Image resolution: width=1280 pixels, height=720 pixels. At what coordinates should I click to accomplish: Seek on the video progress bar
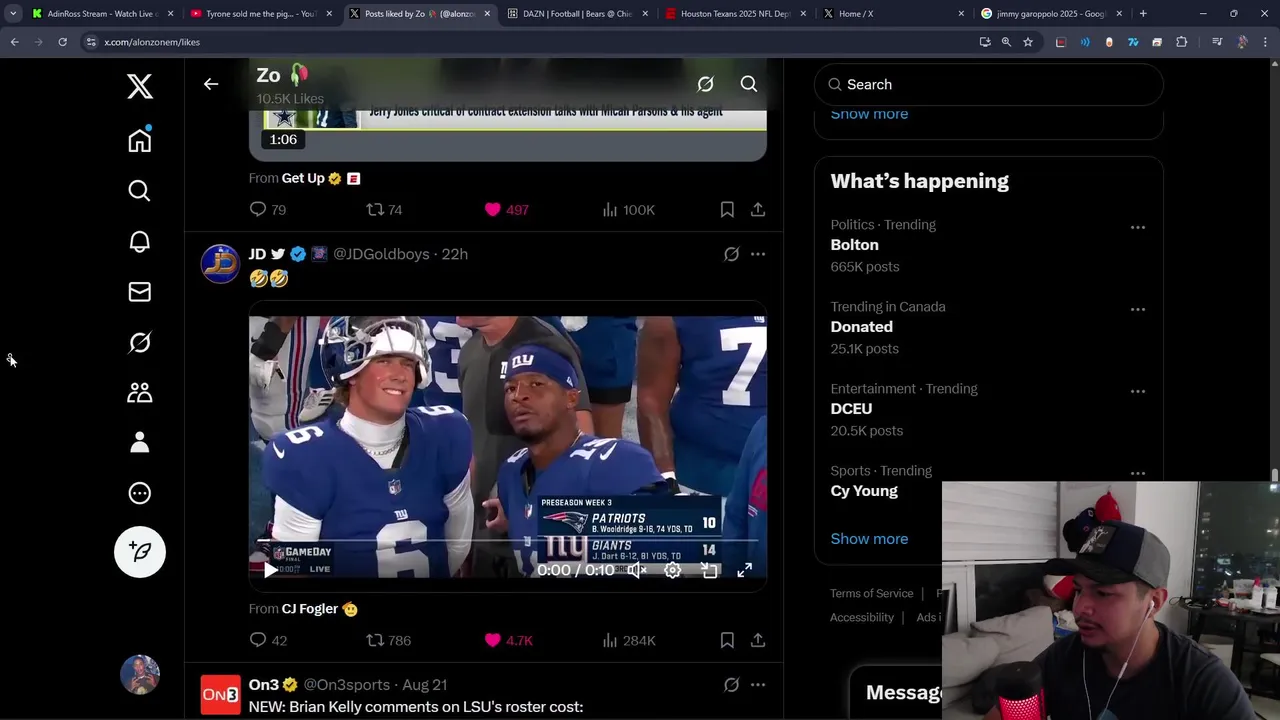(508, 541)
